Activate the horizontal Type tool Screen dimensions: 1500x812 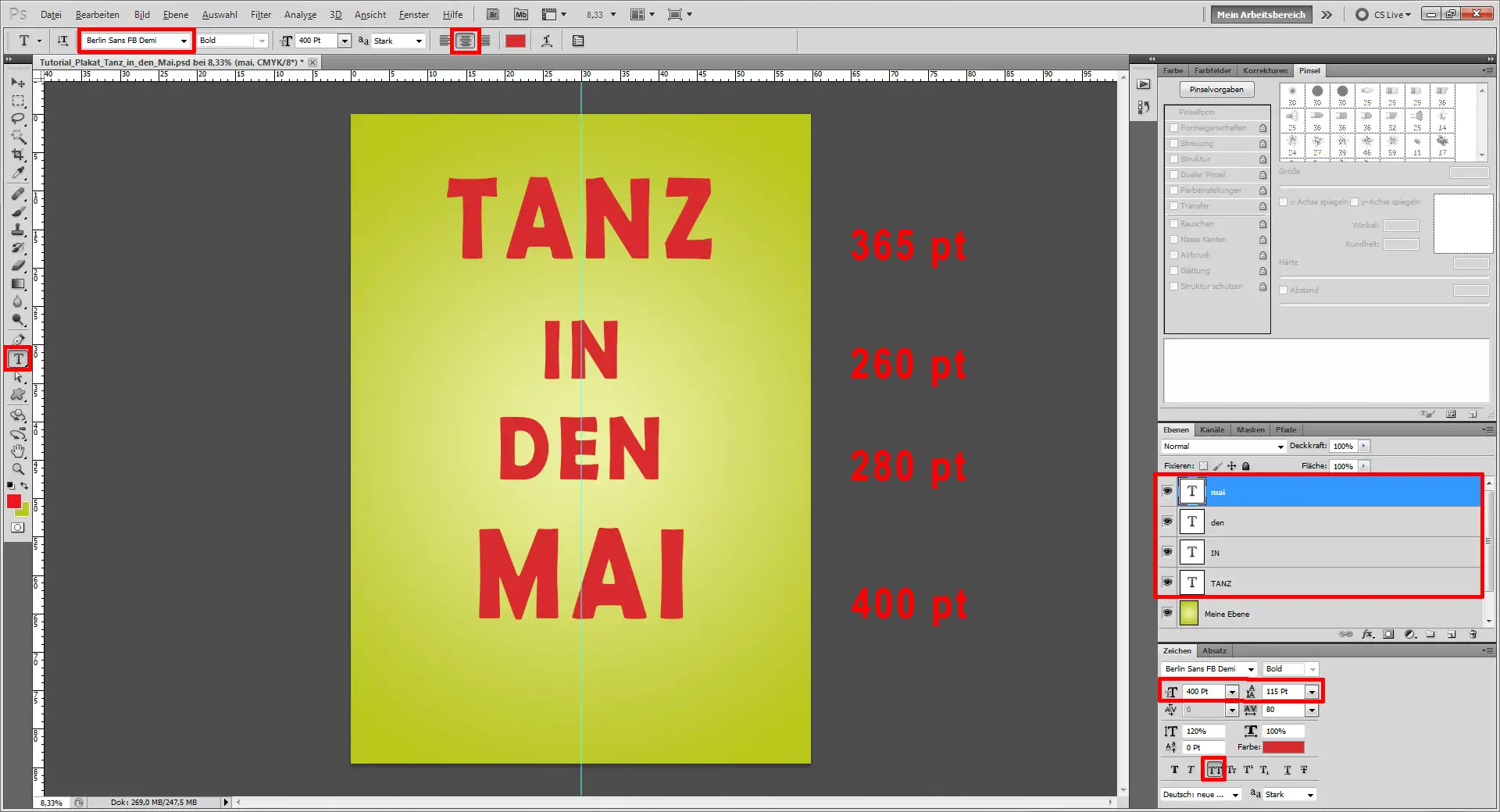[x=17, y=358]
